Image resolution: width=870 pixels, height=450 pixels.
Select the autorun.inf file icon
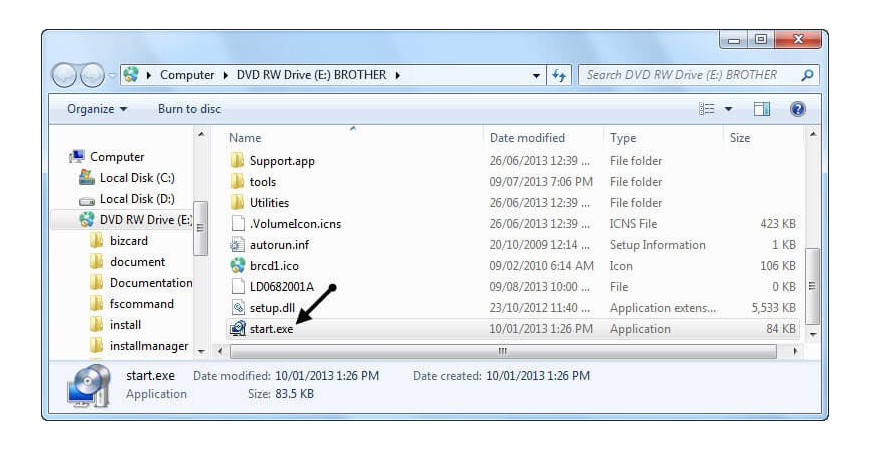point(237,245)
